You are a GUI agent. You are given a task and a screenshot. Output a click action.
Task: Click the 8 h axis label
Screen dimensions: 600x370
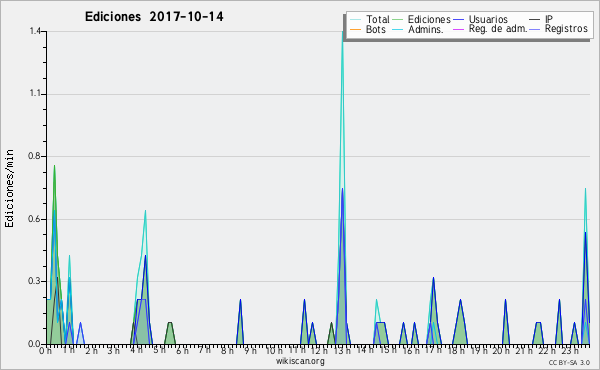tap(227, 350)
